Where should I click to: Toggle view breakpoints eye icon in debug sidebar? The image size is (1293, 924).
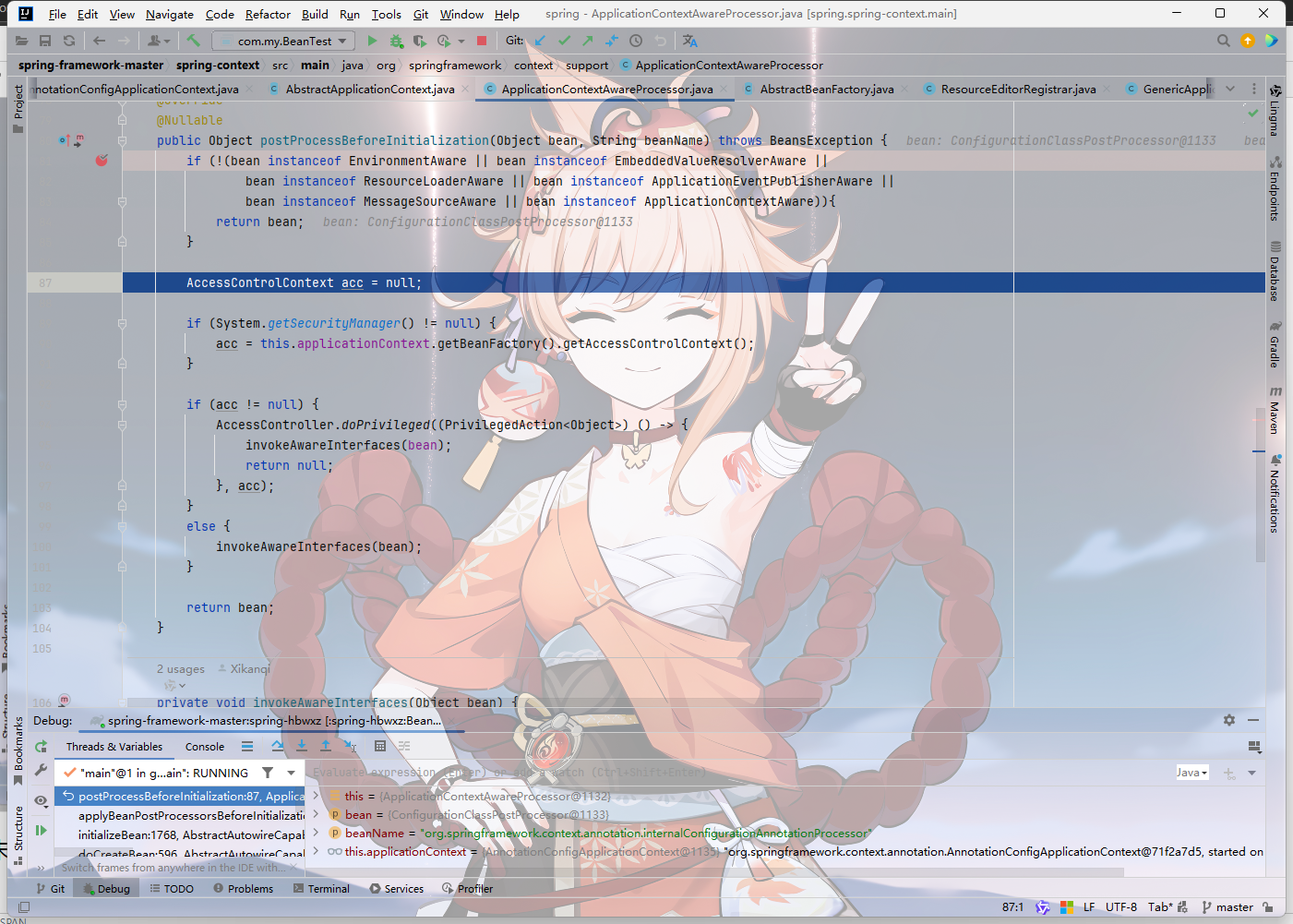click(41, 800)
